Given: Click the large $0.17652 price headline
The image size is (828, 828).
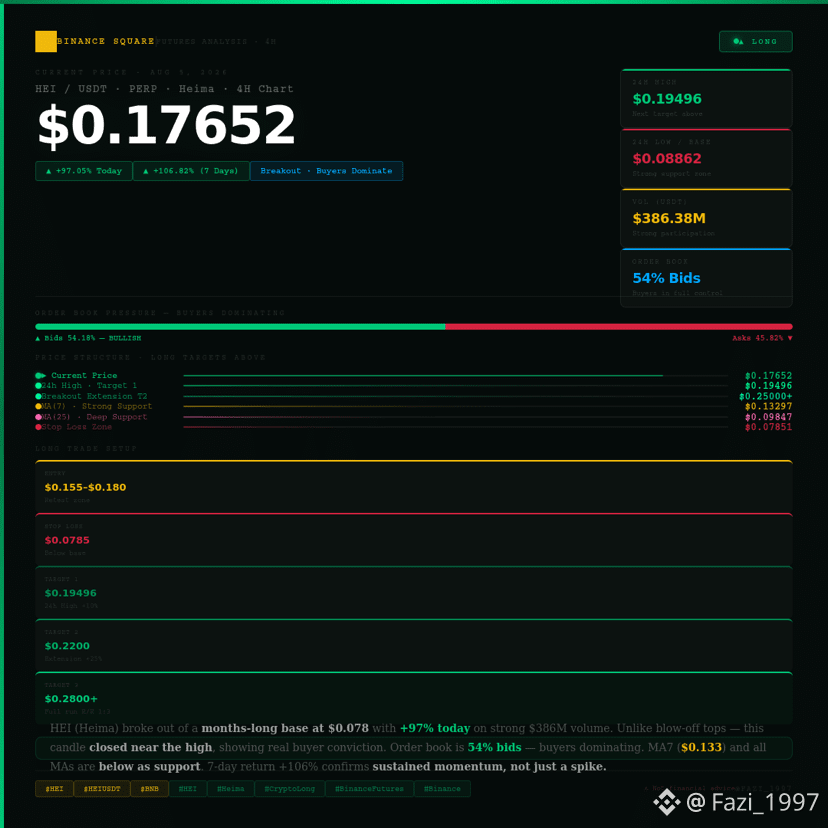Looking at the screenshot, I should (166, 125).
